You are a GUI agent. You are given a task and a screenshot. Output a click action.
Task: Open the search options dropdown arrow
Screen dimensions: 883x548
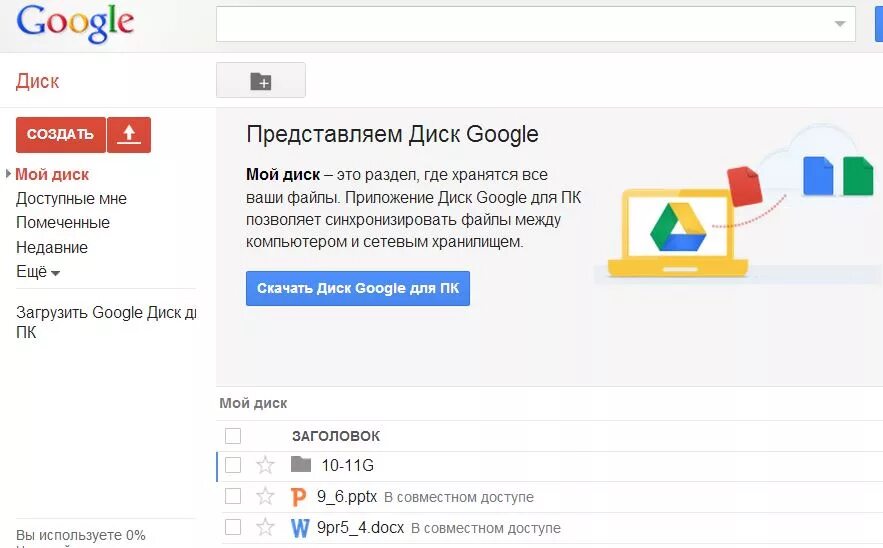point(840,24)
